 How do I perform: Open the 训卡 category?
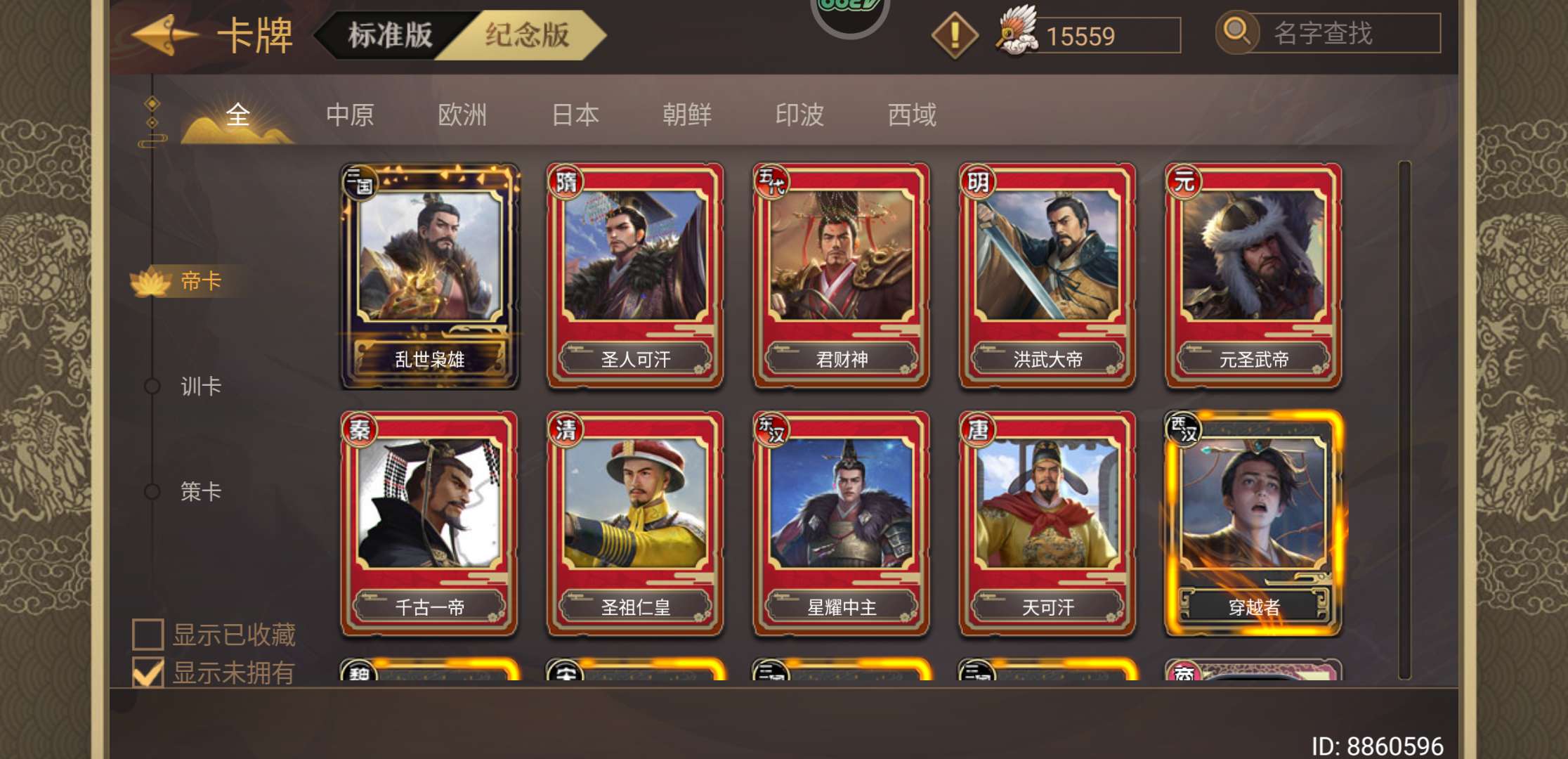[201, 386]
